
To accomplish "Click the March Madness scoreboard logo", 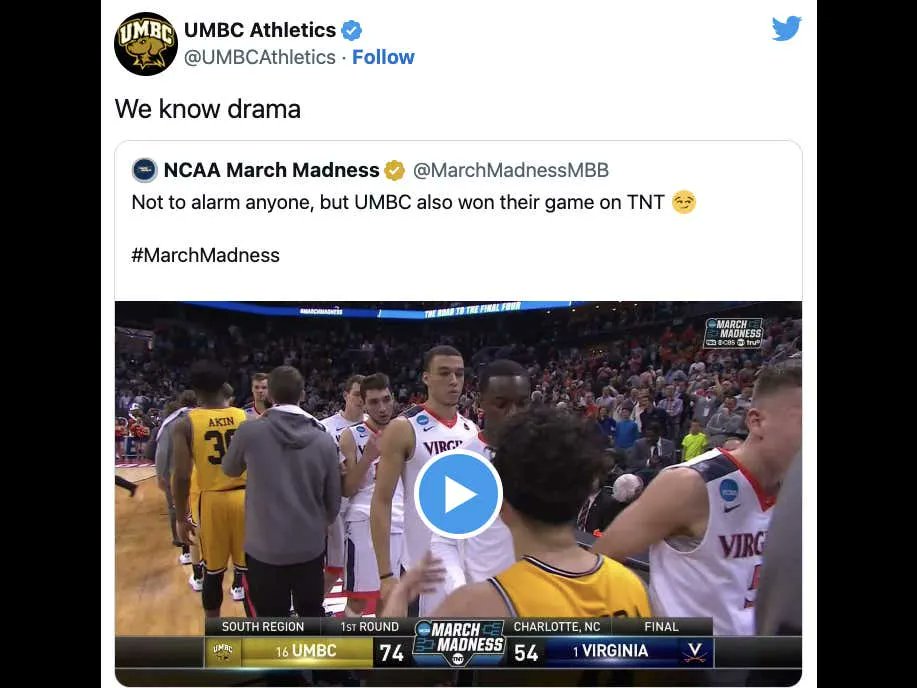I will tap(459, 644).
